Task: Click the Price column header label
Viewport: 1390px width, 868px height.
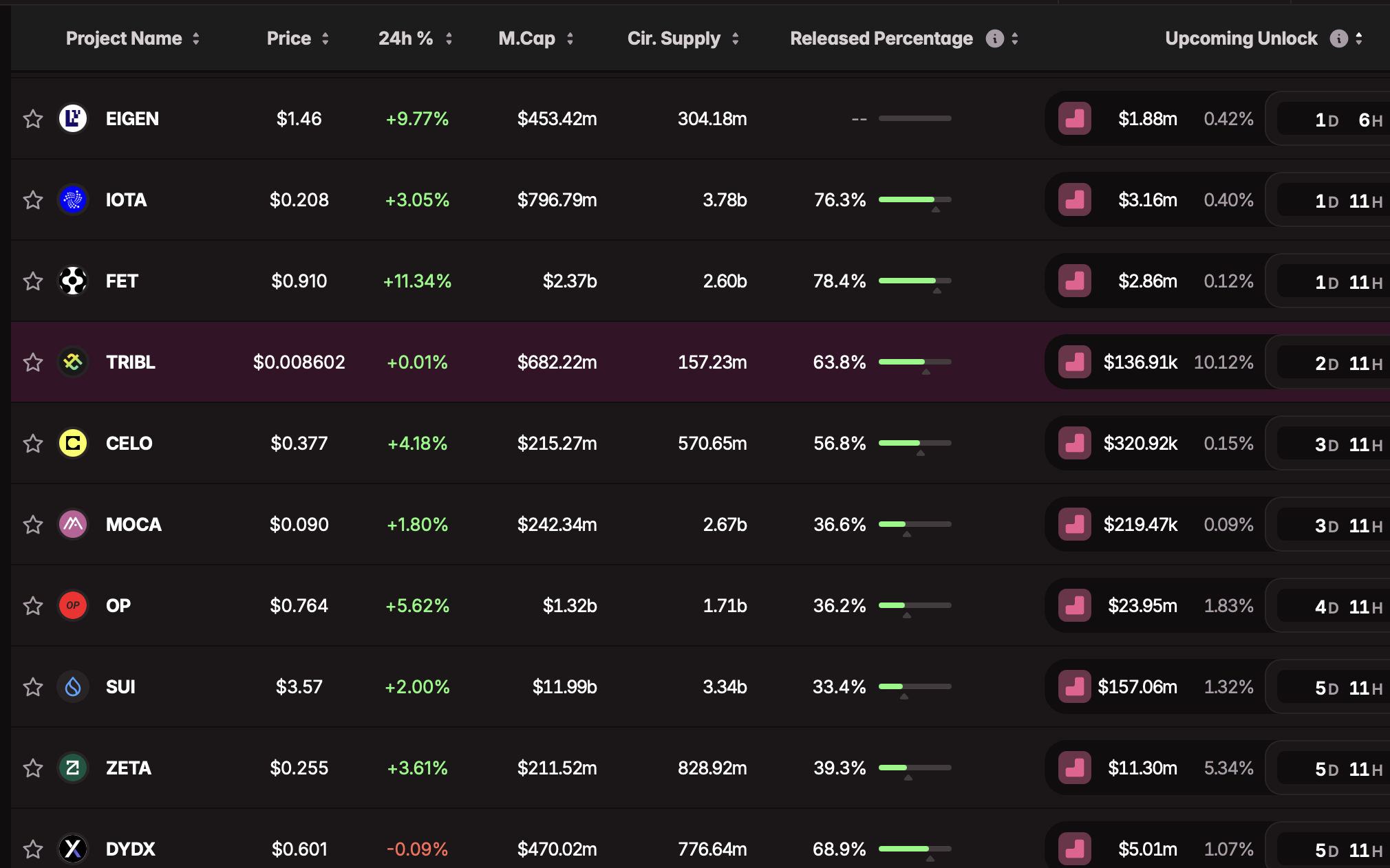Action: (x=289, y=39)
